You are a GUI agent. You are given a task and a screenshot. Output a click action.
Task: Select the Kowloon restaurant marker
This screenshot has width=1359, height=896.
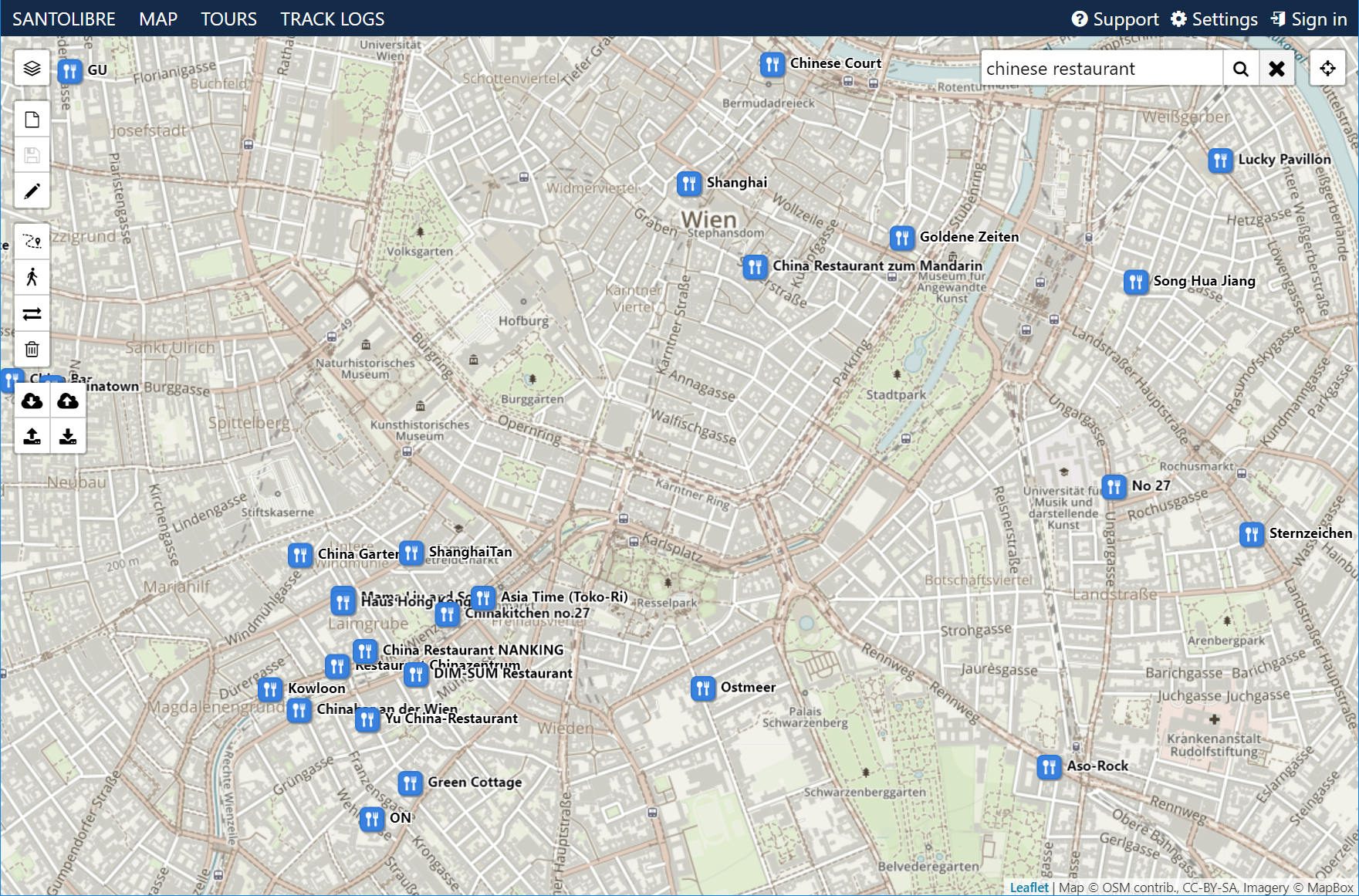click(x=270, y=690)
